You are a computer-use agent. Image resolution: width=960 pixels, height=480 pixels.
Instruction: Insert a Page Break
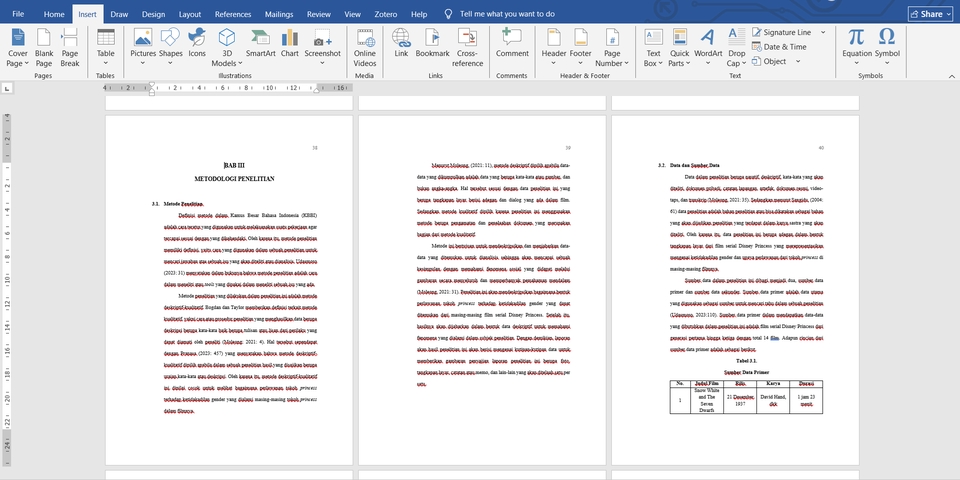(x=70, y=48)
